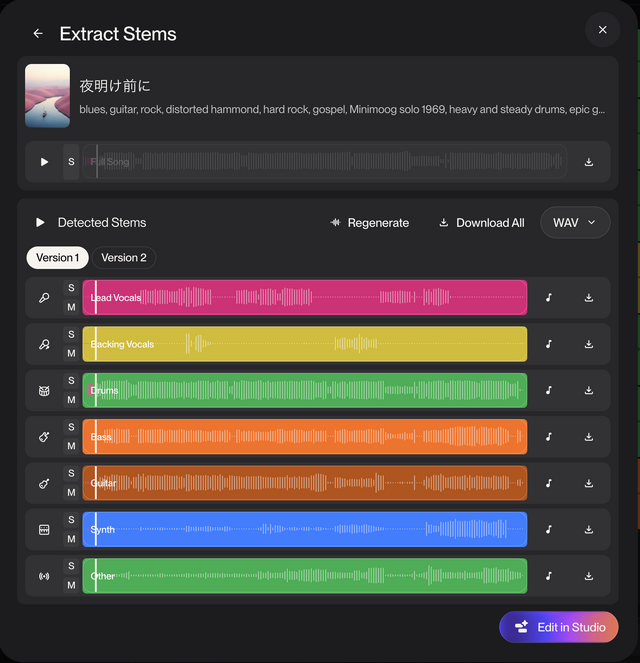Download the full song track

[589, 162]
